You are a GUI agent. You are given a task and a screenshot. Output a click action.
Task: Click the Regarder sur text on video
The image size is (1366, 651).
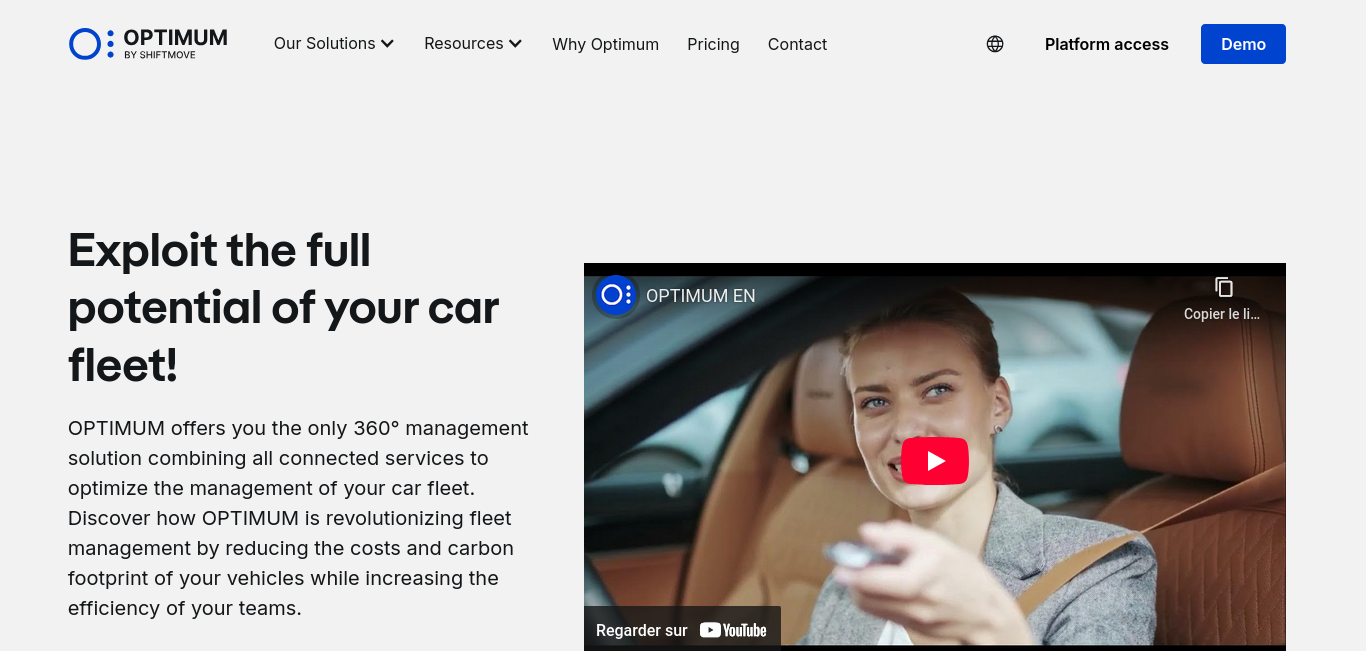[x=641, y=630]
